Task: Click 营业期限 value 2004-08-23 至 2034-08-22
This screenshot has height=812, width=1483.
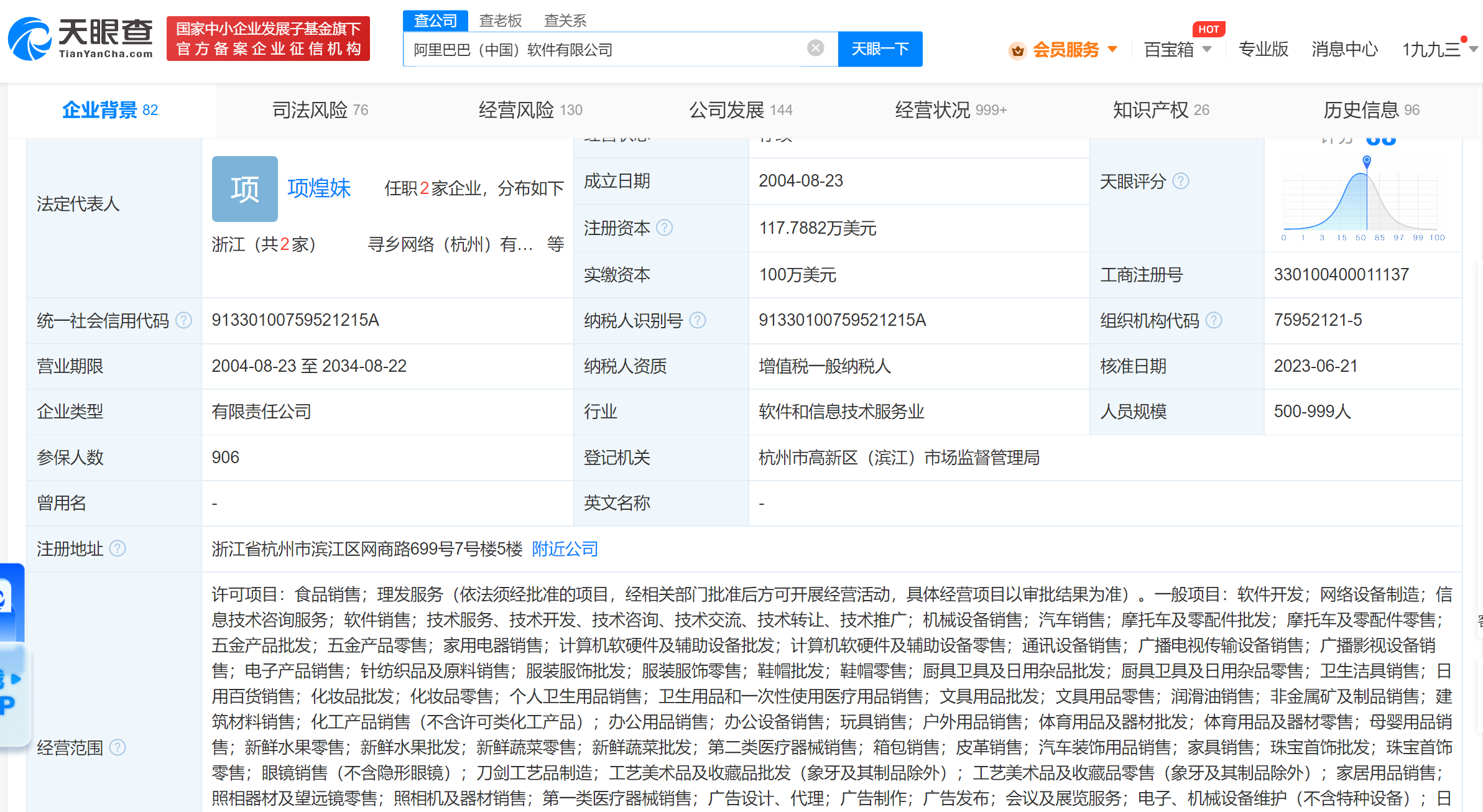Action: (x=309, y=366)
